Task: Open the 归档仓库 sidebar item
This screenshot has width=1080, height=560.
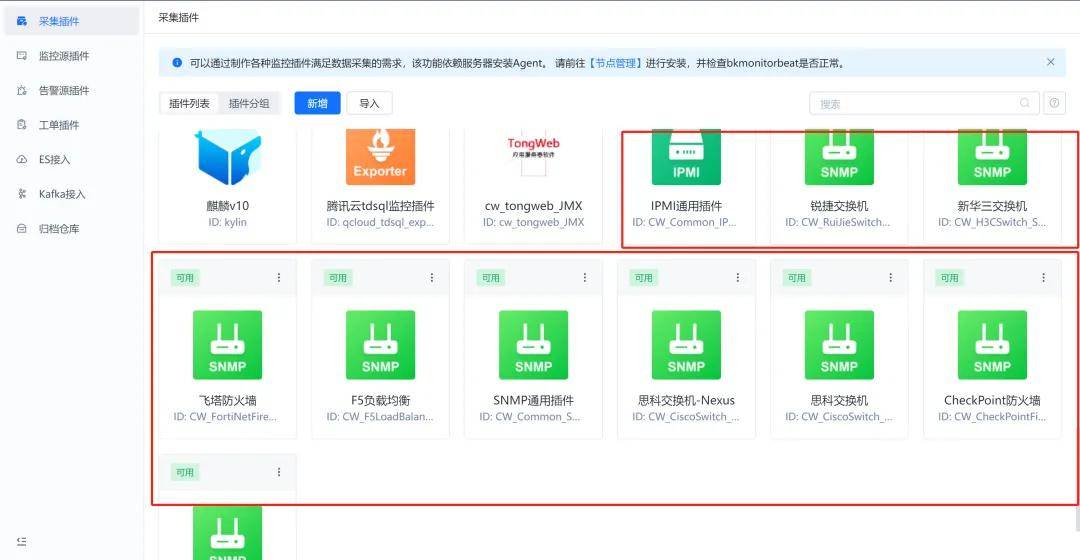Action: click(x=71, y=228)
